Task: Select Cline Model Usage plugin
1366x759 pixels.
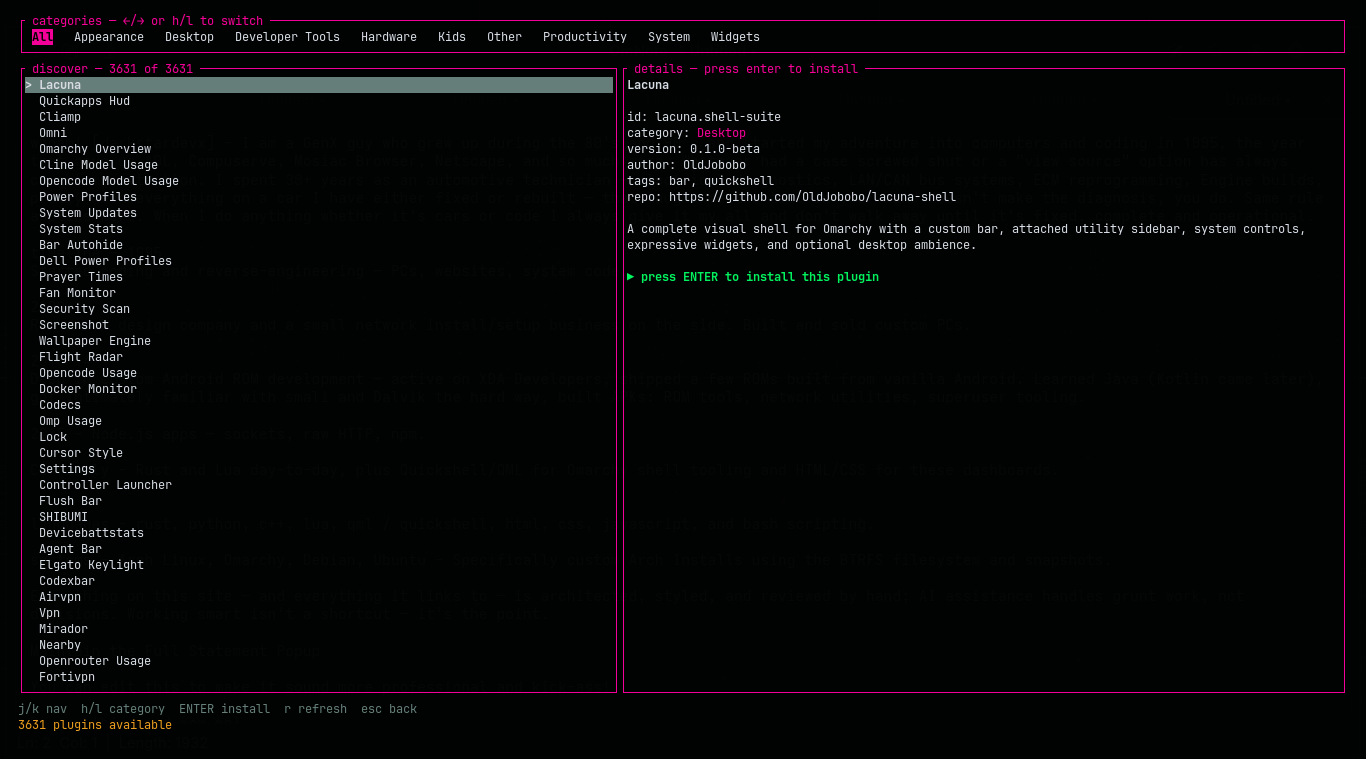Action: tap(319, 165)
